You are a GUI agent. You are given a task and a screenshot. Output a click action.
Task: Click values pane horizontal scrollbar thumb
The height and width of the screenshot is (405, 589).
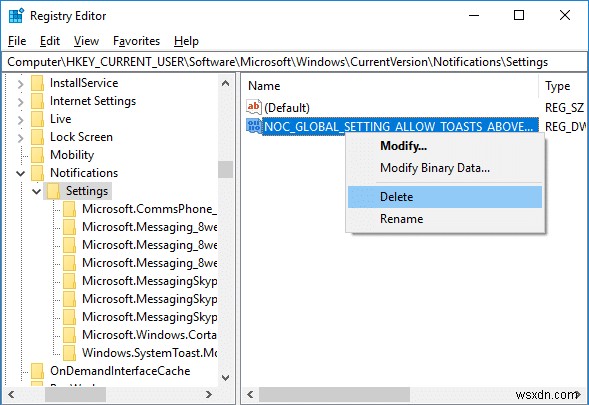pyautogui.click(x=334, y=394)
